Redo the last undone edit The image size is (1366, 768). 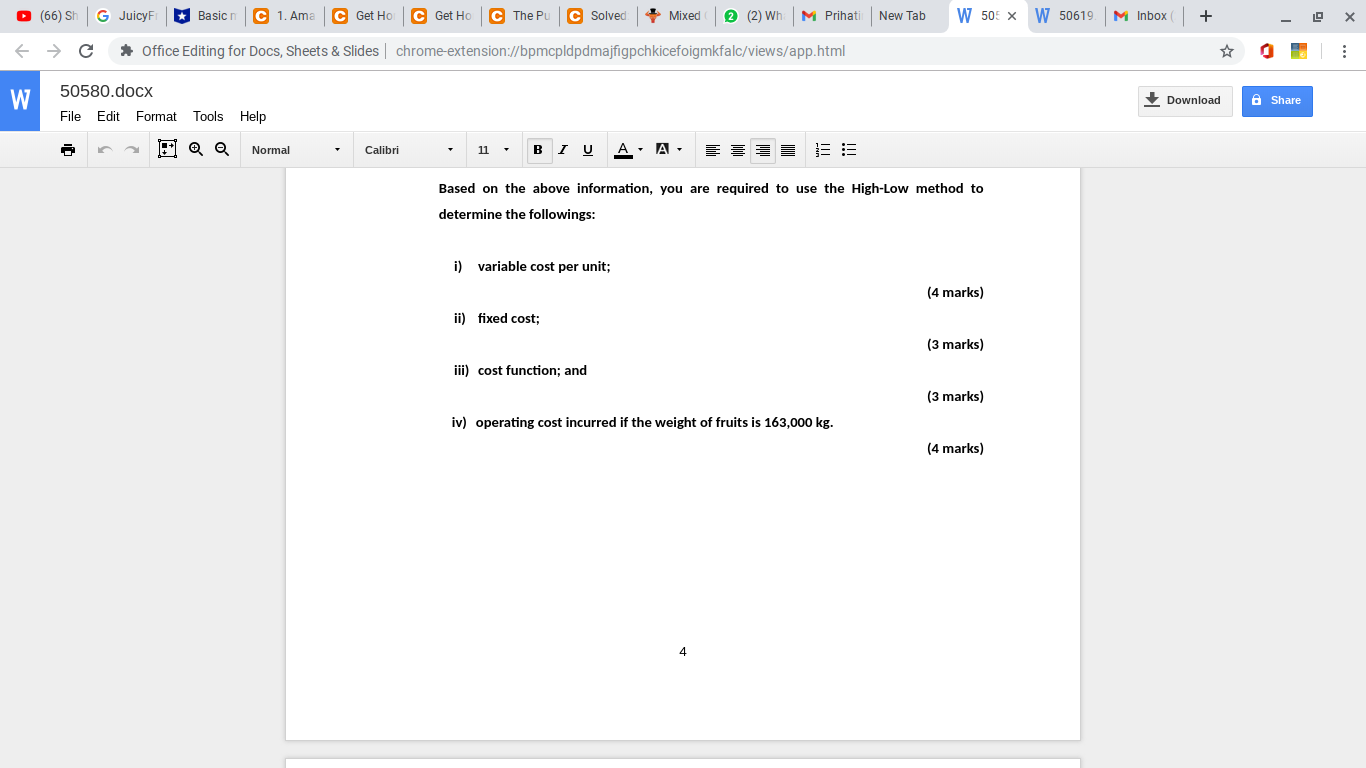point(132,150)
